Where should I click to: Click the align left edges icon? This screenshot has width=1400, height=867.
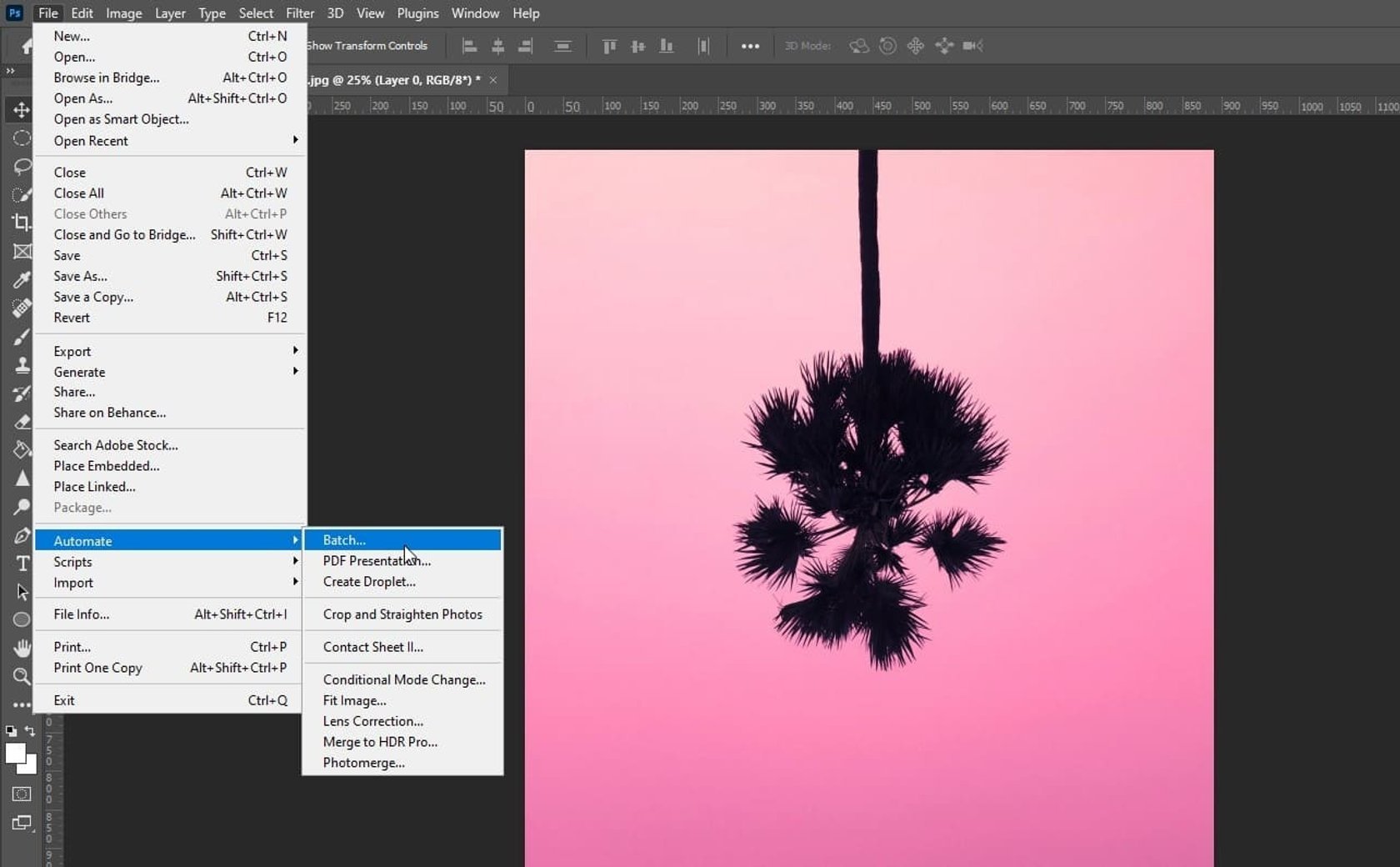470,46
